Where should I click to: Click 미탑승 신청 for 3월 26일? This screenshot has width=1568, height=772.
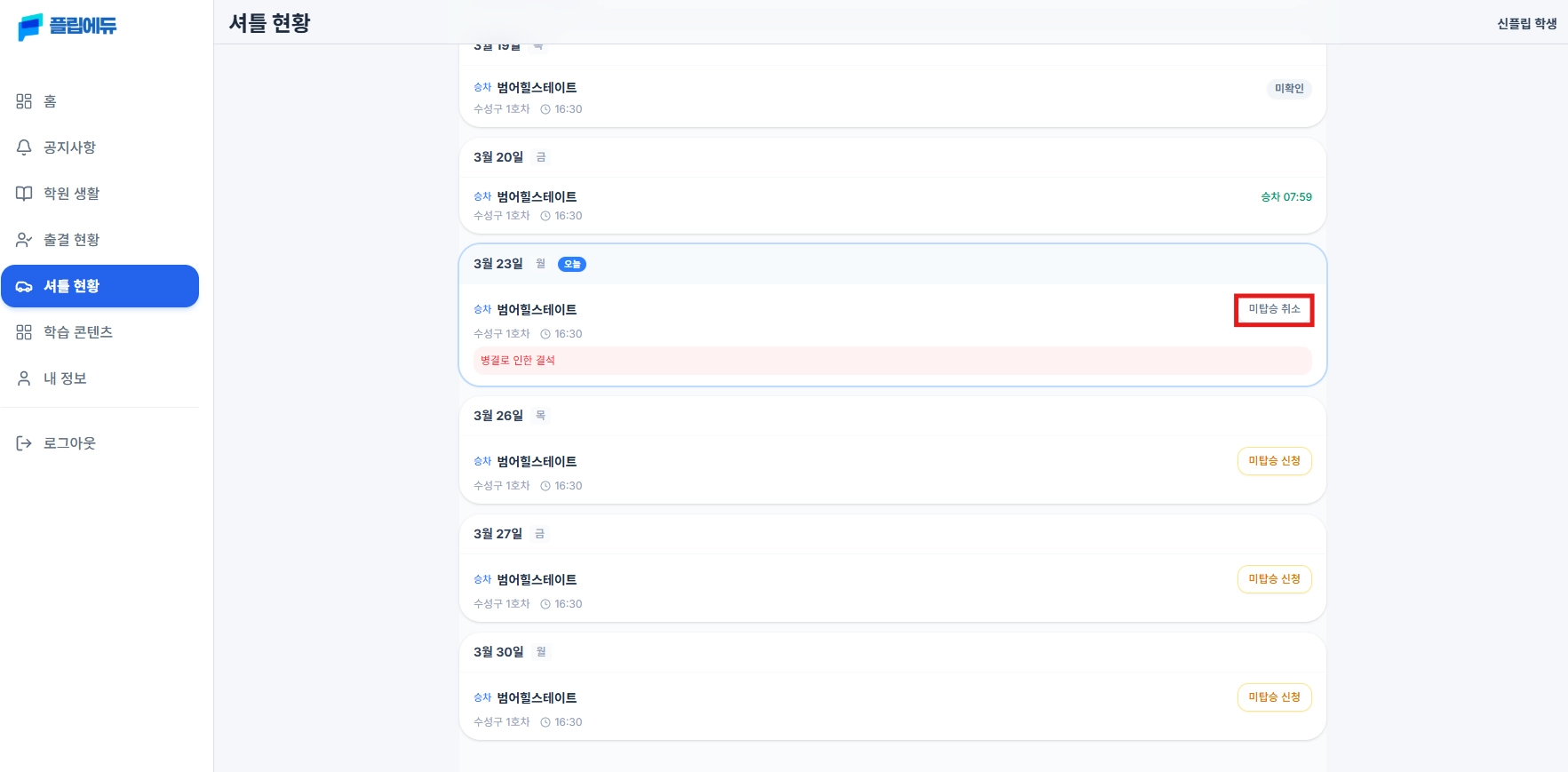point(1274,461)
